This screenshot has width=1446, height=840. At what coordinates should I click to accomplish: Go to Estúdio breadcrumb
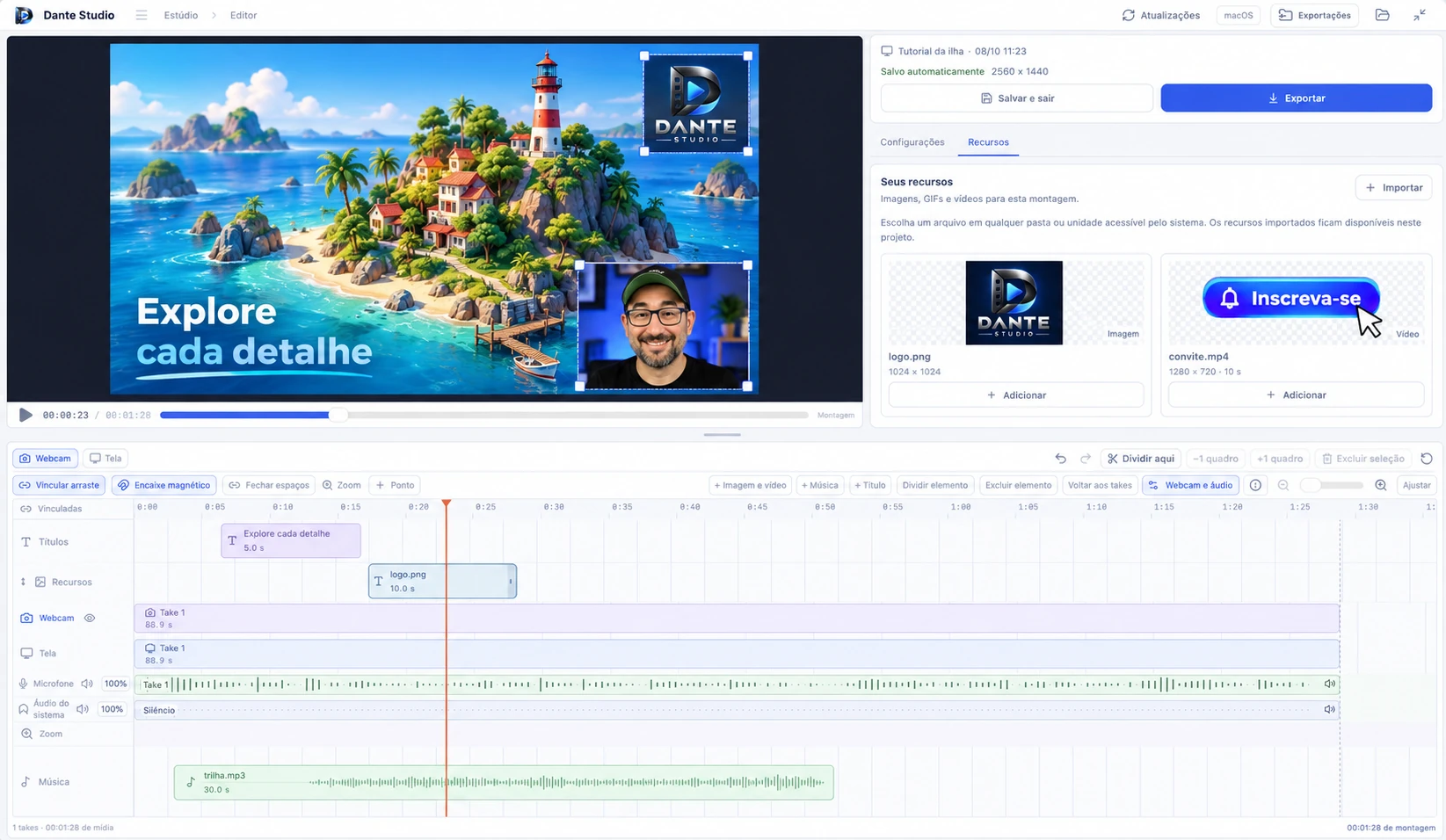click(x=181, y=15)
